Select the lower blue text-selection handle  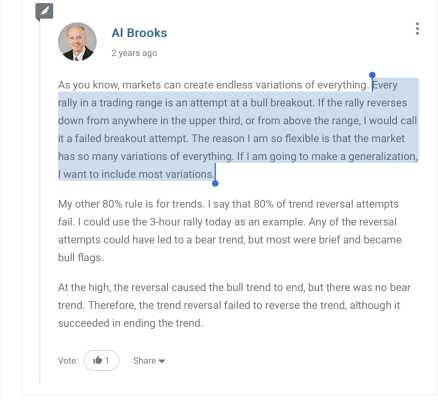[x=215, y=183]
